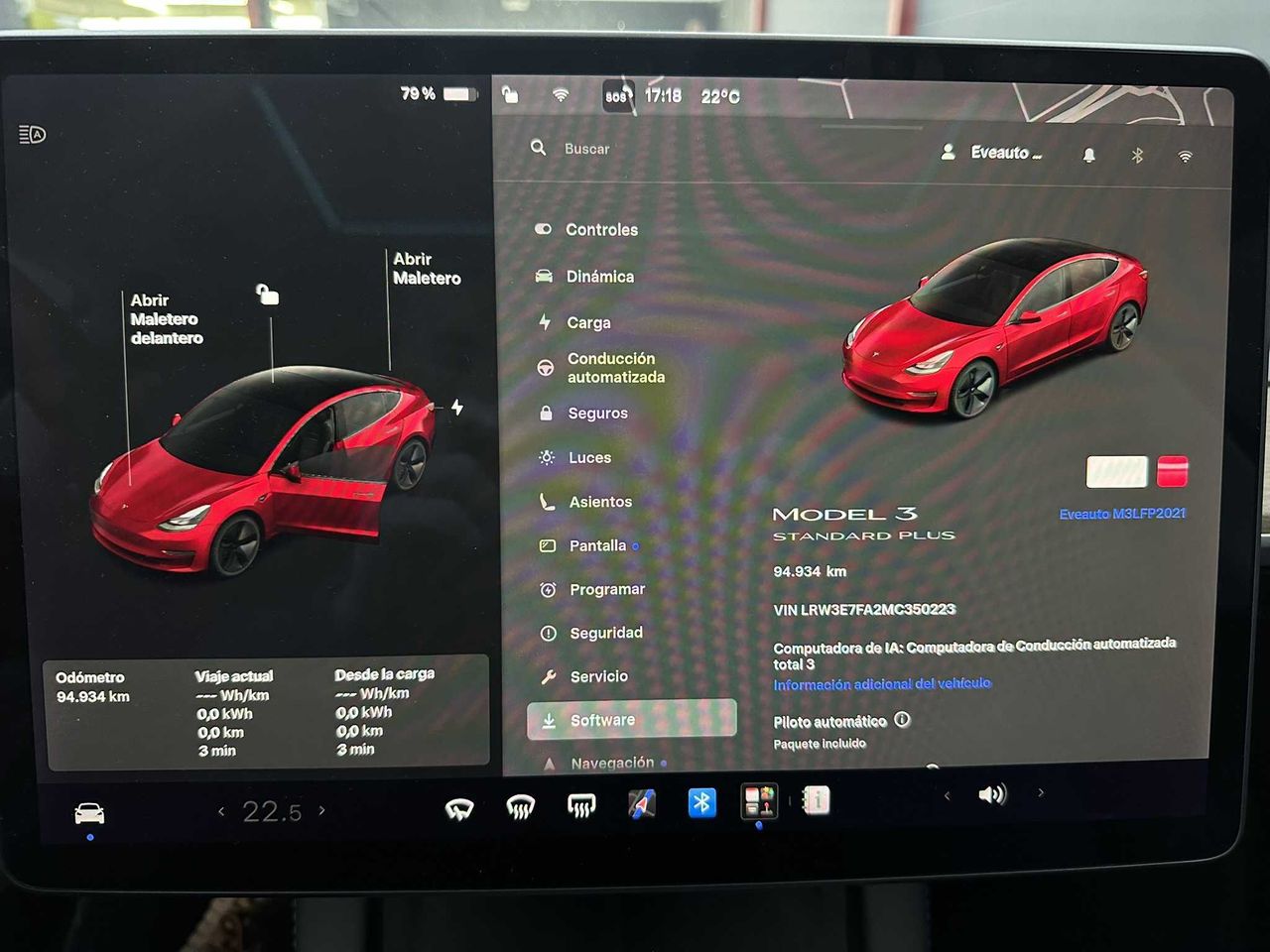The height and width of the screenshot is (952, 1270).
Task: Tap the SOS status icon
Action: pyautogui.click(x=618, y=96)
